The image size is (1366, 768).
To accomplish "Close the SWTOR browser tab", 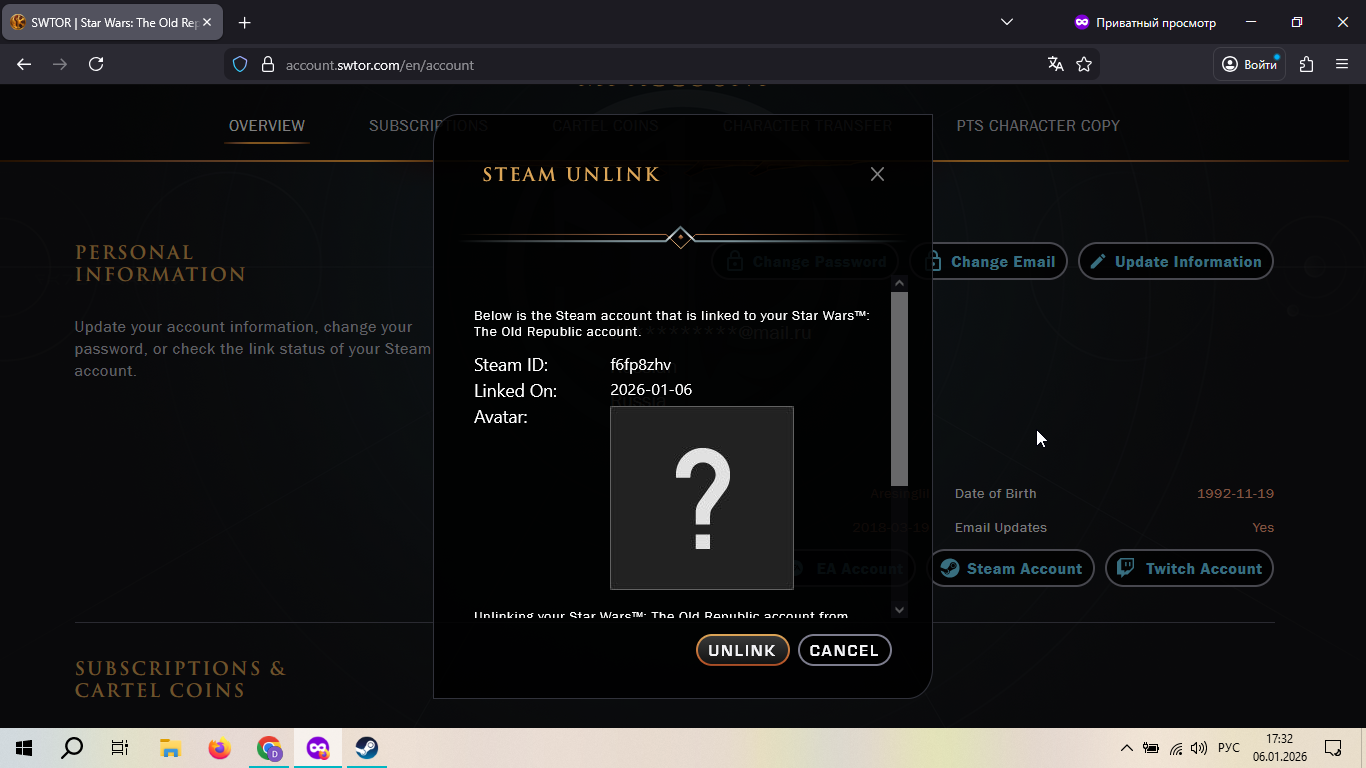I will 207,22.
